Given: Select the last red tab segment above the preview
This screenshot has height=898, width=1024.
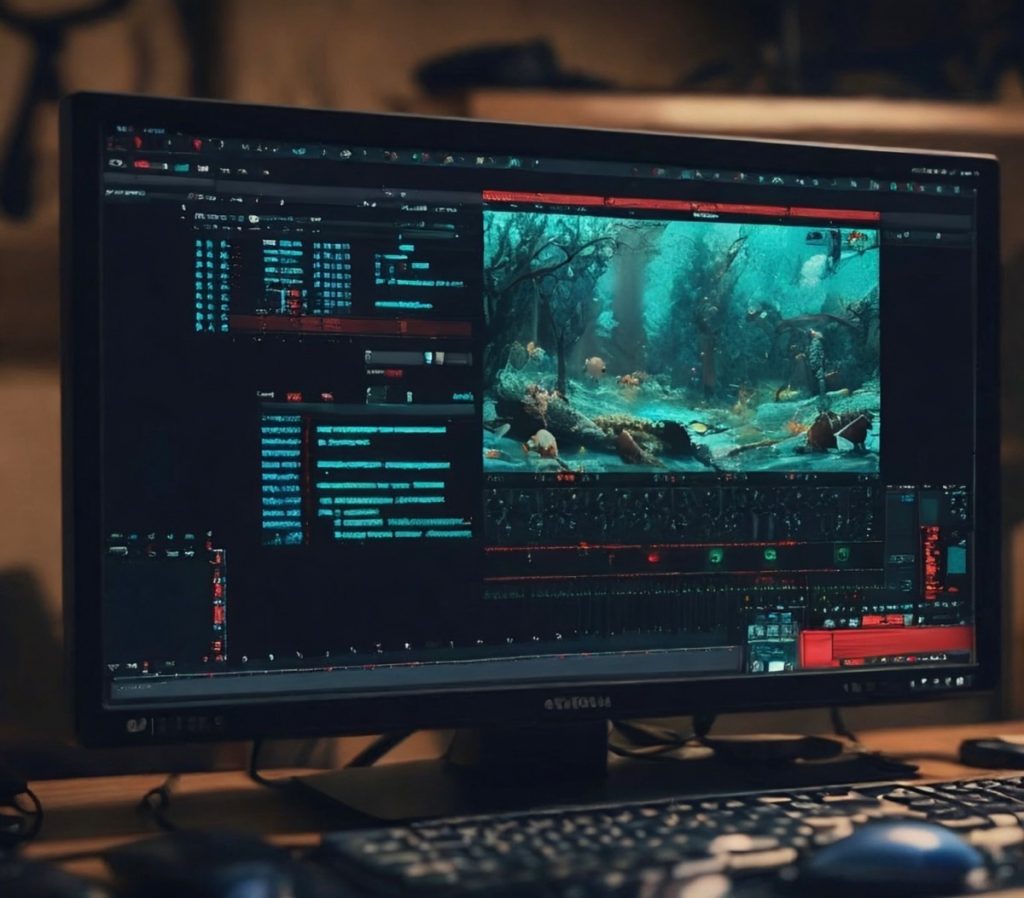Looking at the screenshot, I should pyautogui.click(x=834, y=213).
